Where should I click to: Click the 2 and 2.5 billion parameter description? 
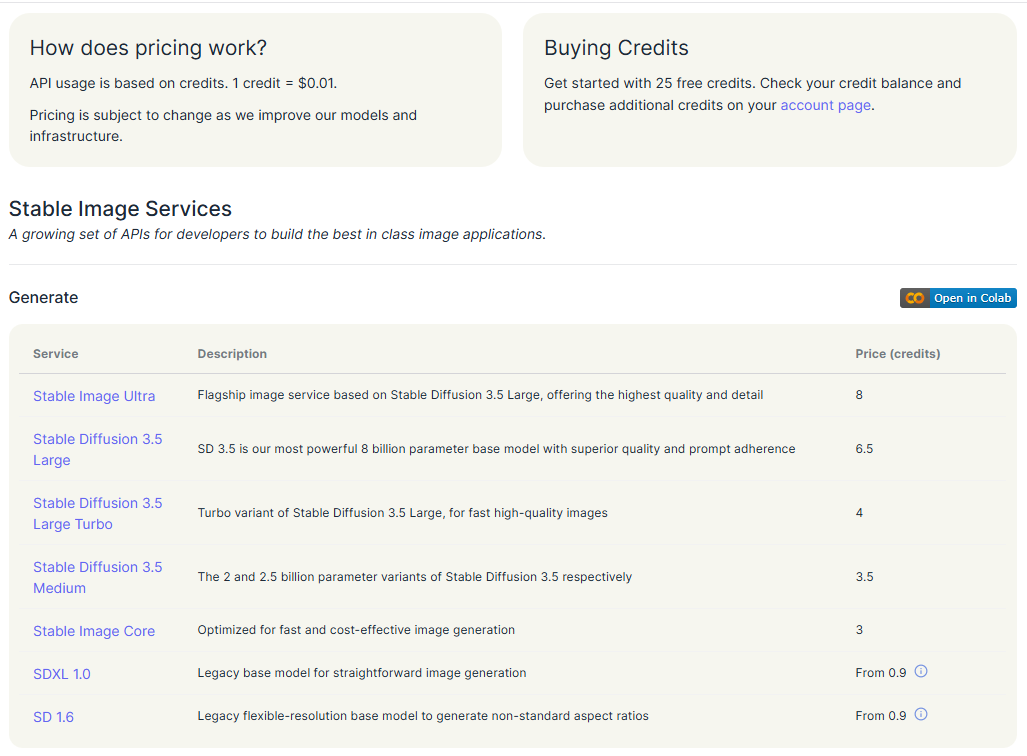(x=415, y=577)
